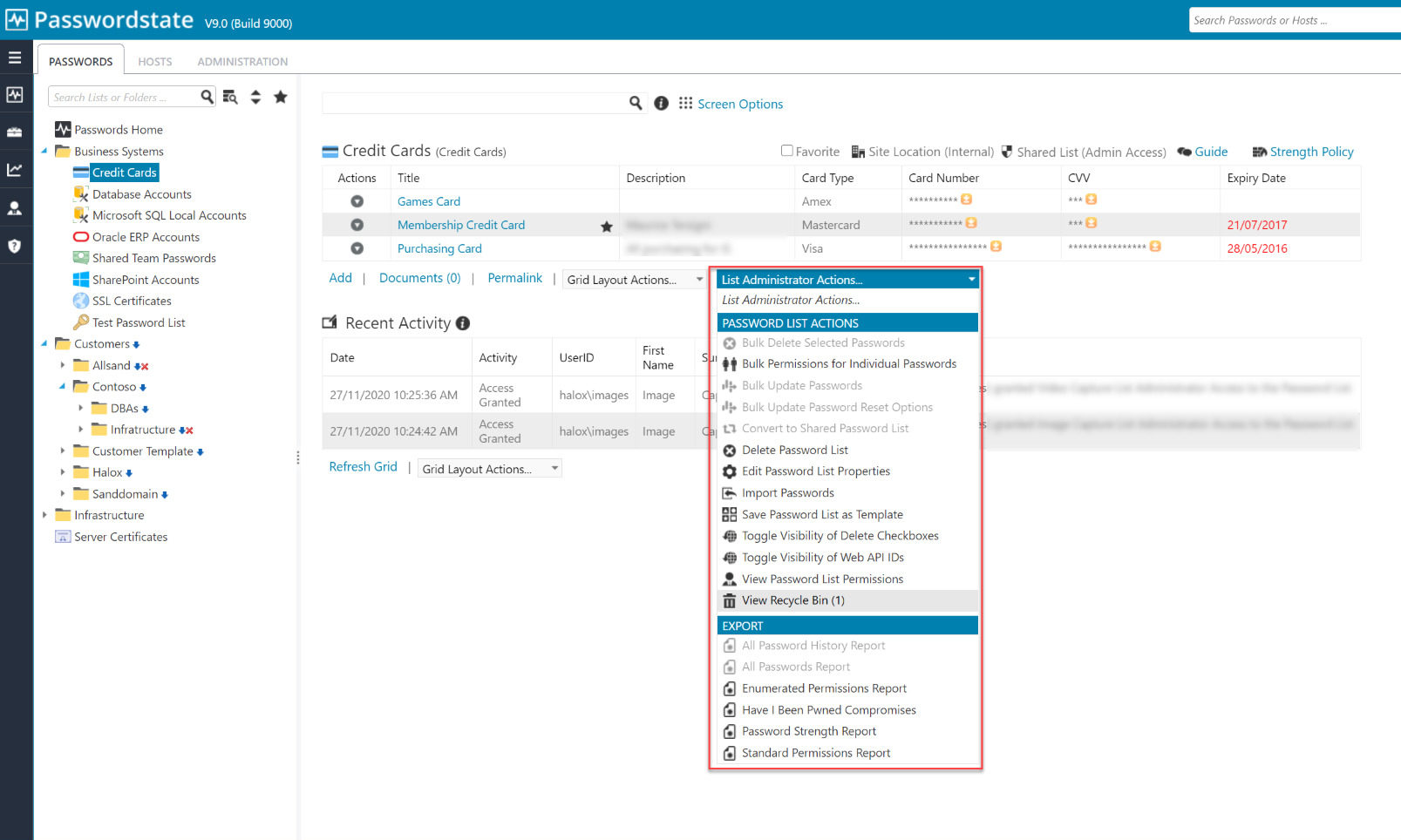This screenshot has width=1401, height=840.
Task: Expand the Customer Template tree node
Action: click(x=62, y=451)
